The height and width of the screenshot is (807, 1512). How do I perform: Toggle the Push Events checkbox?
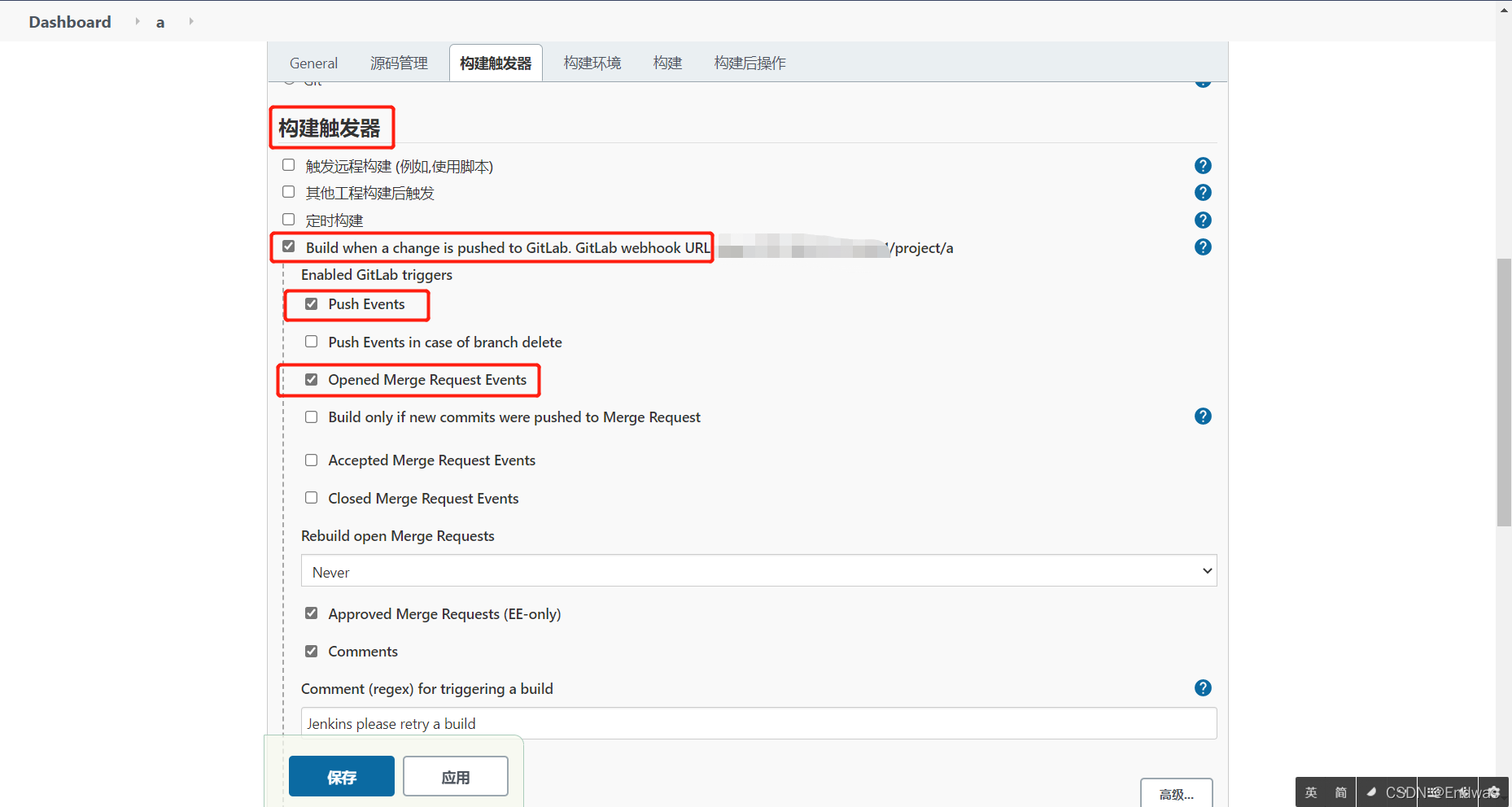(x=312, y=304)
